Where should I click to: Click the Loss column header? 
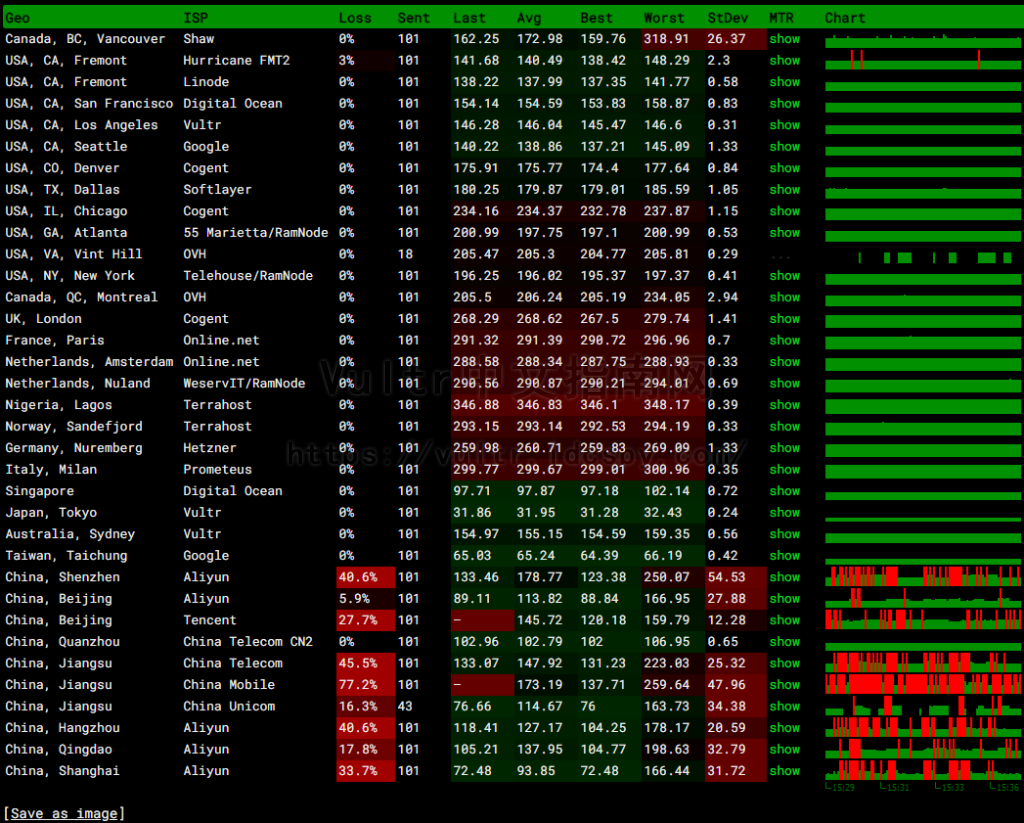355,18
